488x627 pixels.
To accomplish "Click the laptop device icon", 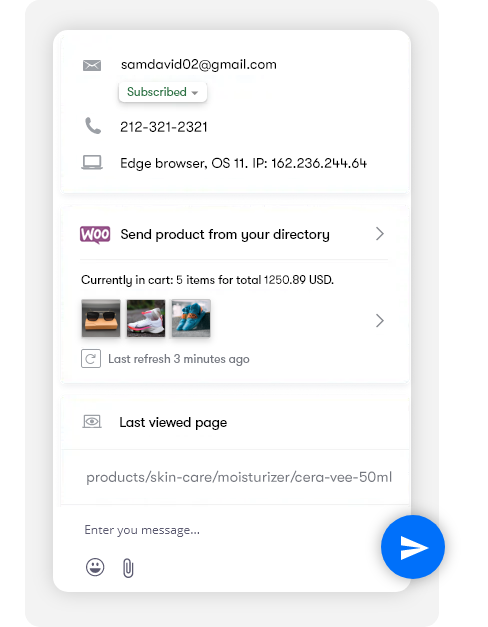I will 92,163.
